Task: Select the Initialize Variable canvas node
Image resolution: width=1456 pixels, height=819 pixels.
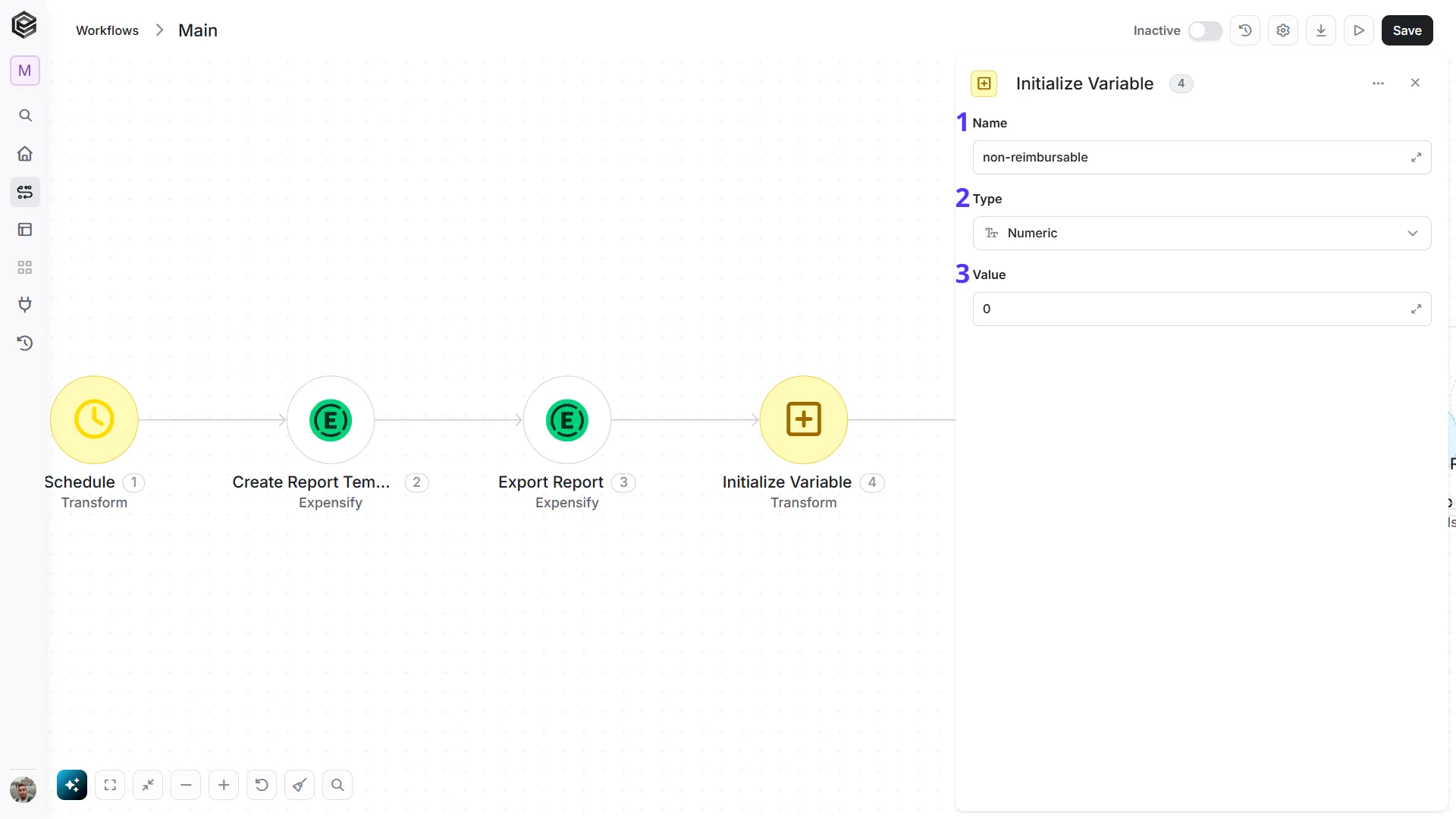Action: pyautogui.click(x=804, y=419)
